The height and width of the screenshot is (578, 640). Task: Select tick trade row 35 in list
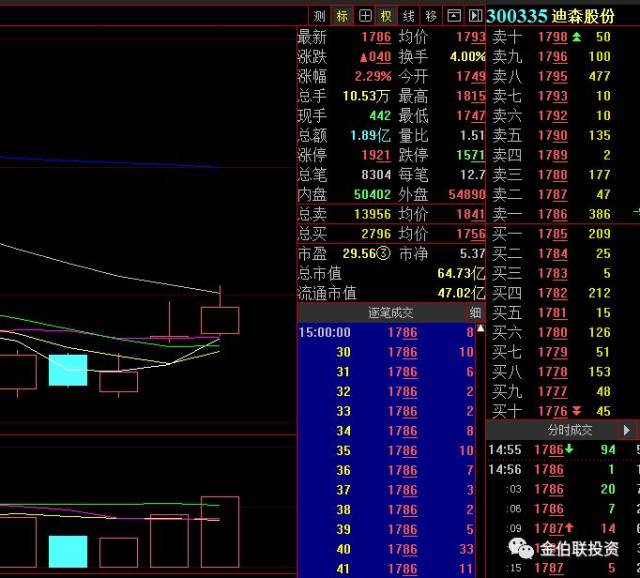click(x=387, y=451)
